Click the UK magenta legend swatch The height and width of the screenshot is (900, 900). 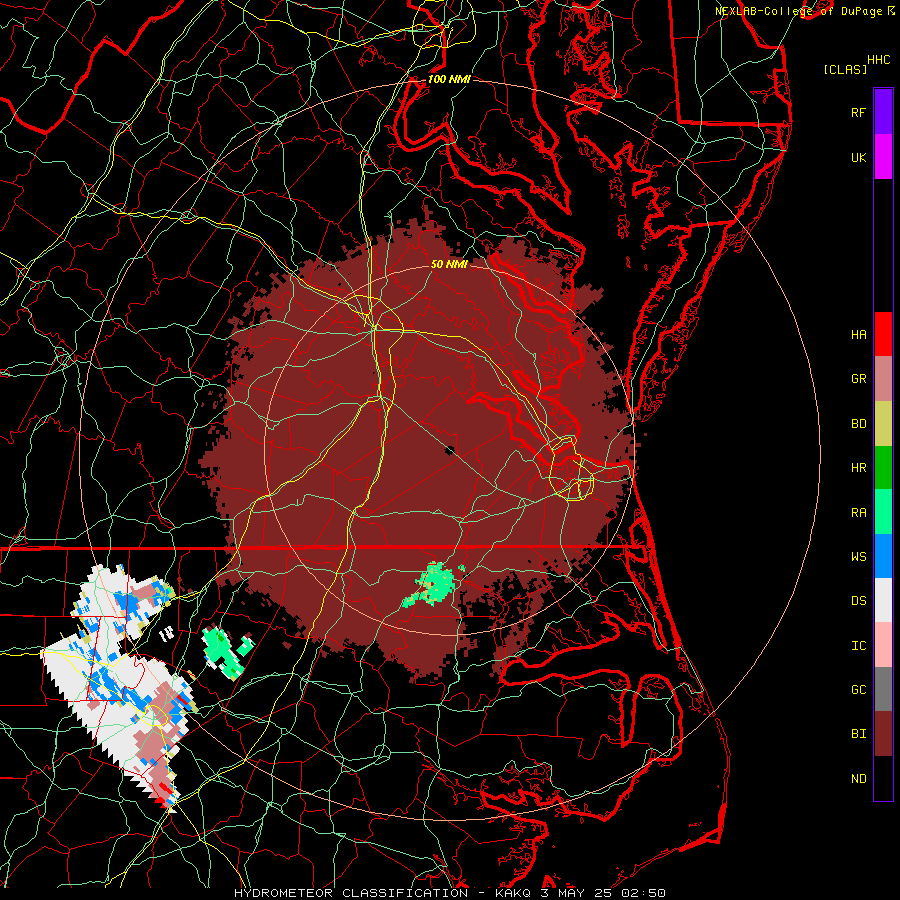(883, 157)
